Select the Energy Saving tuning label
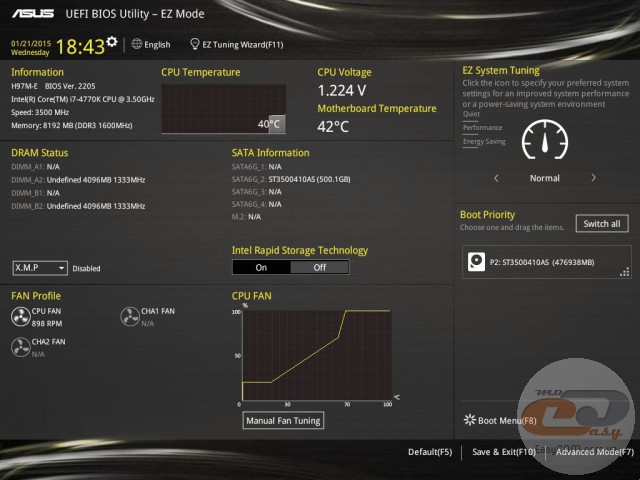640x480 pixels. point(484,141)
